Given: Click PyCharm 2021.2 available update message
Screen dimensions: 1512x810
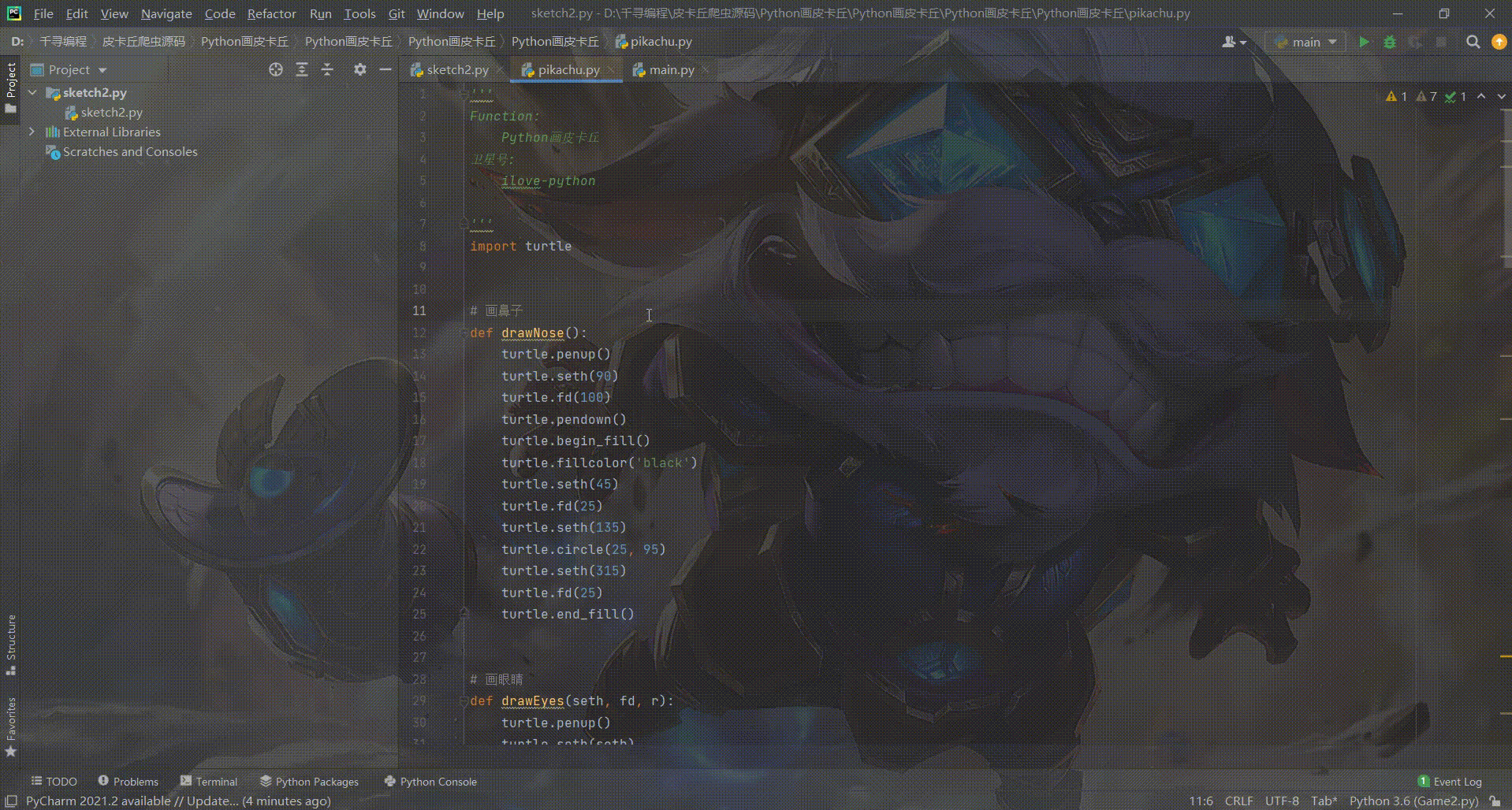Looking at the screenshot, I should (178, 801).
